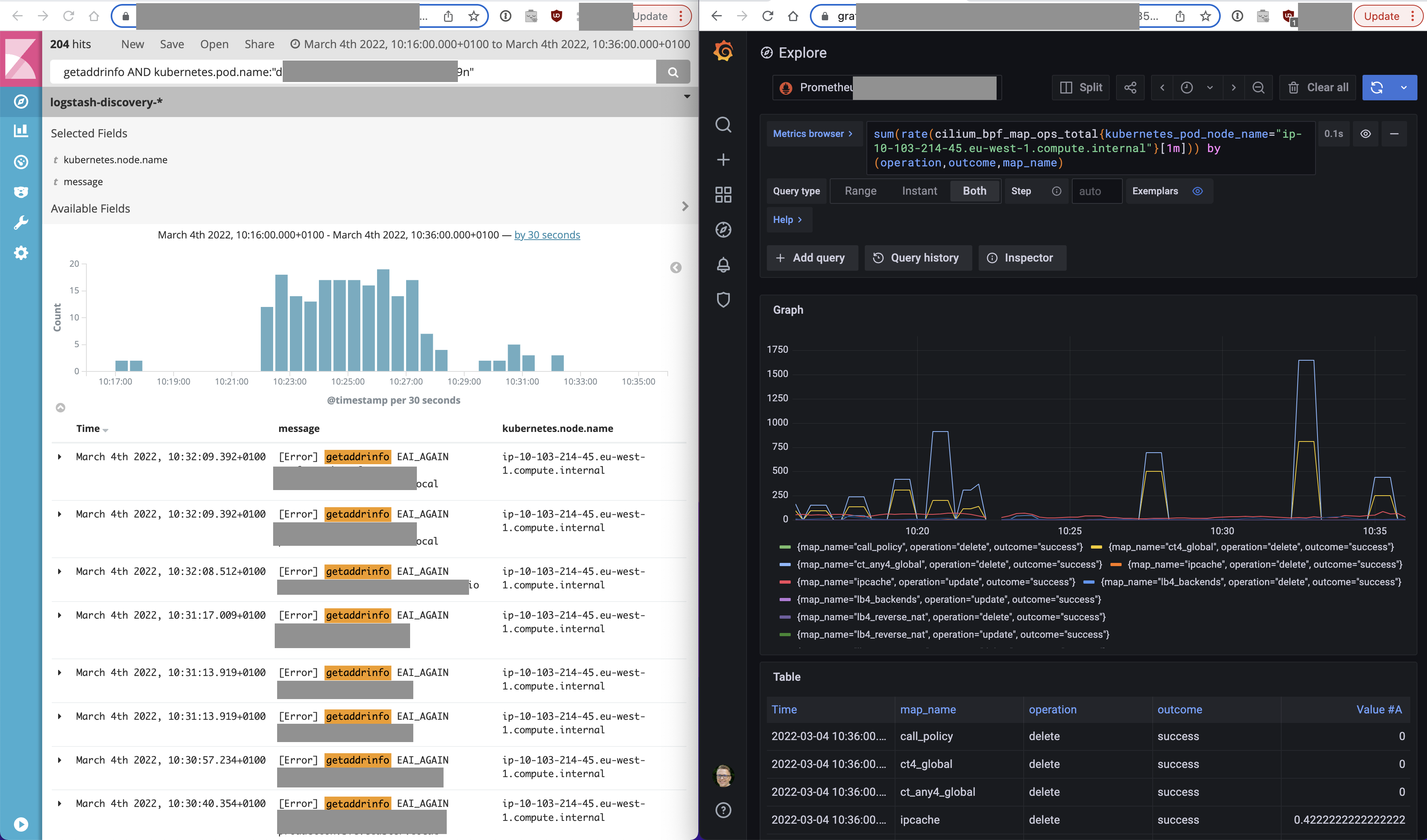Expand the logstash-discovery-* index pattern dropdown
The width and height of the screenshot is (1427, 840).
coord(686,97)
